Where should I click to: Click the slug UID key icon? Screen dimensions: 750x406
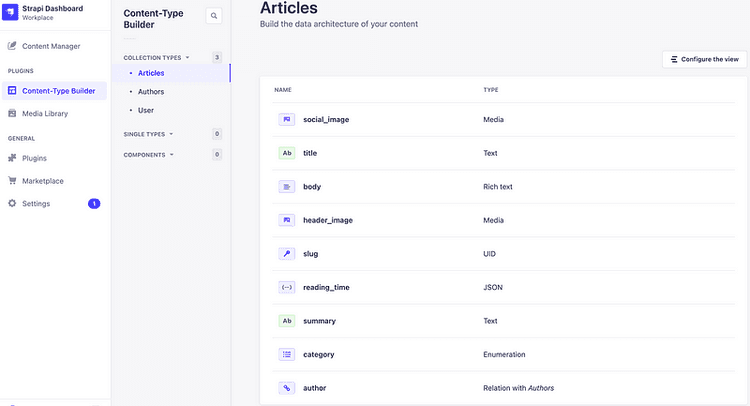tap(286, 254)
